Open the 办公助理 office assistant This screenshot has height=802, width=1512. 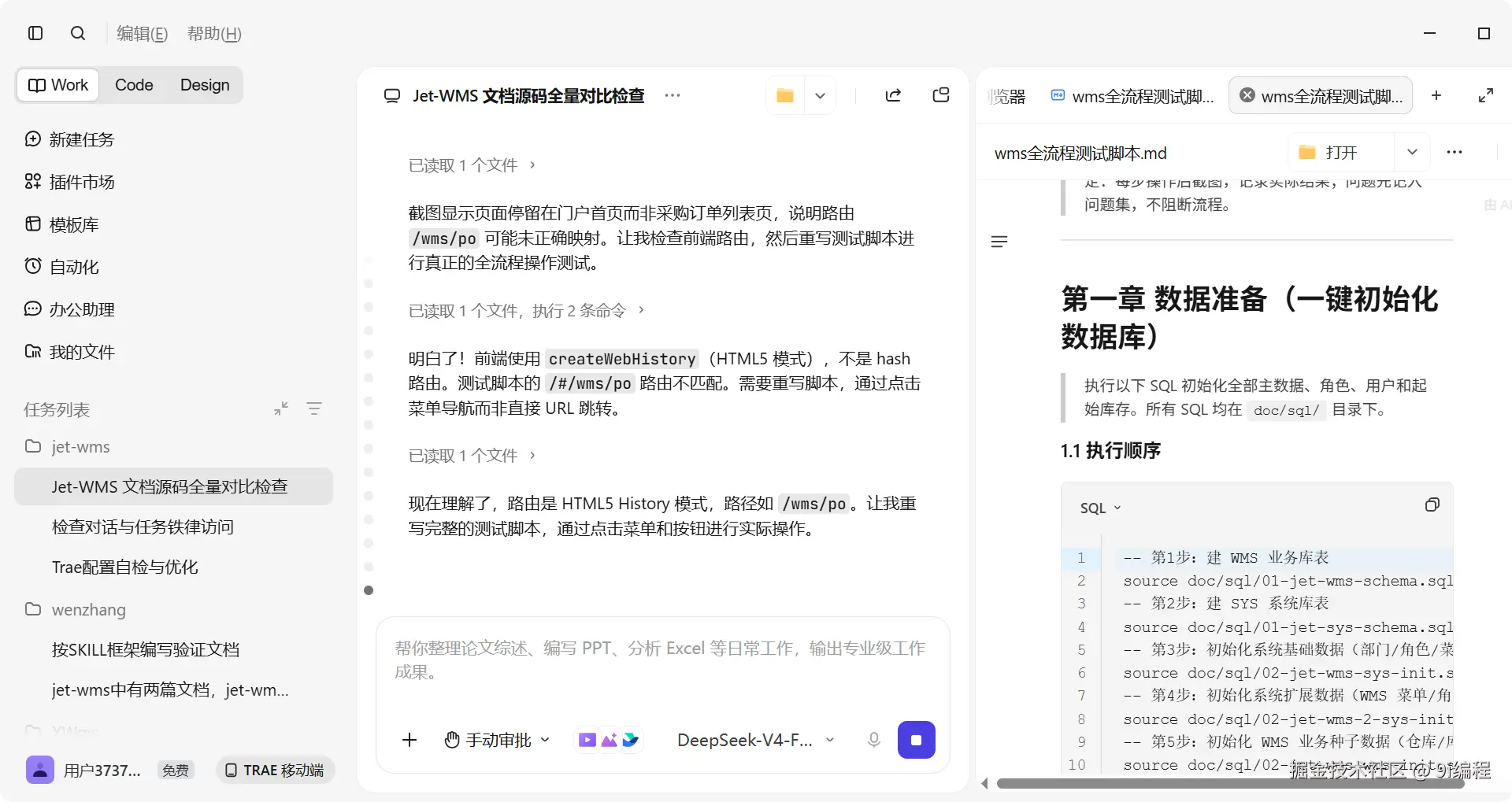point(69,309)
